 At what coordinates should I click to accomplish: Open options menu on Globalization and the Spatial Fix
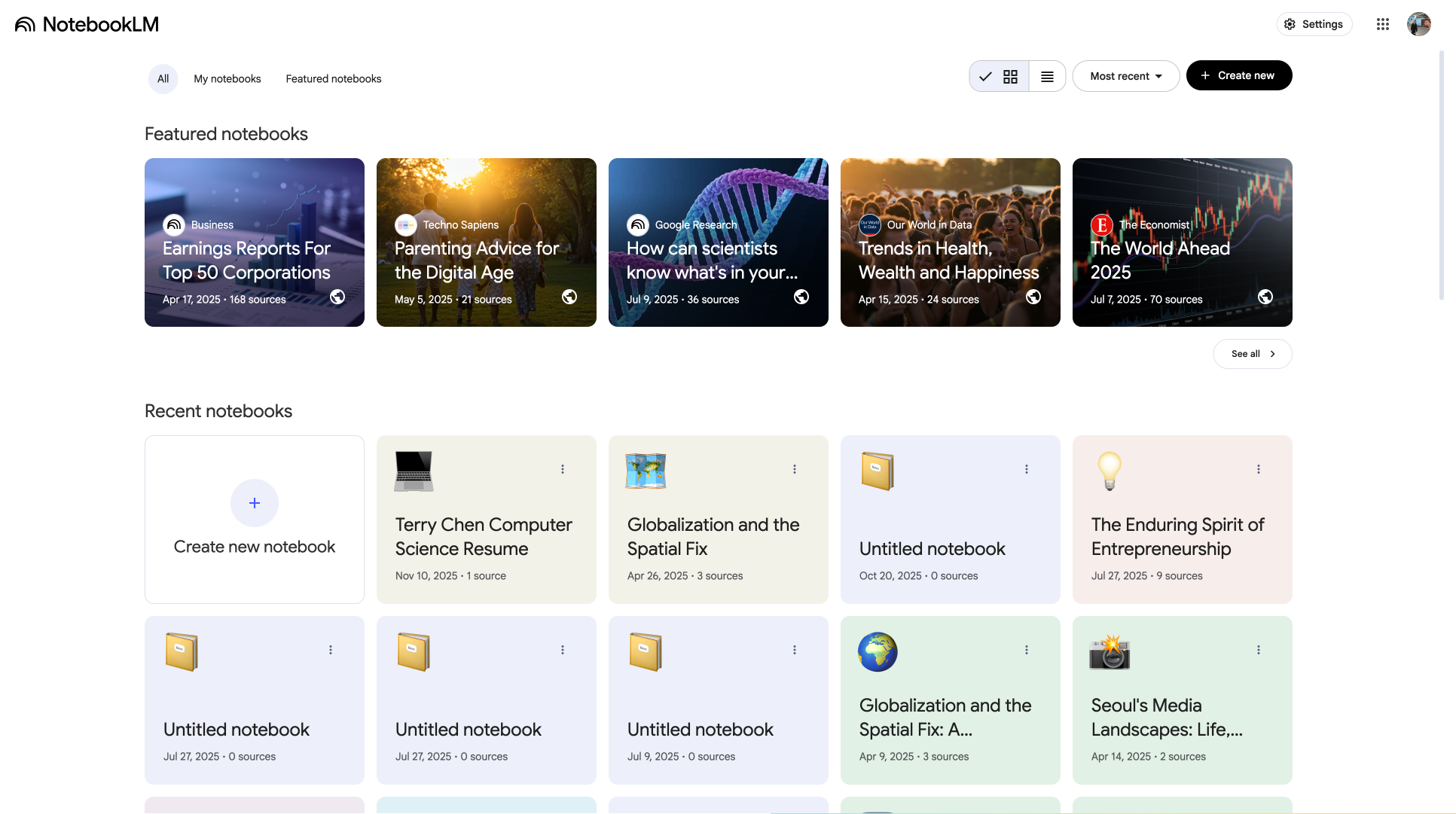tap(795, 468)
